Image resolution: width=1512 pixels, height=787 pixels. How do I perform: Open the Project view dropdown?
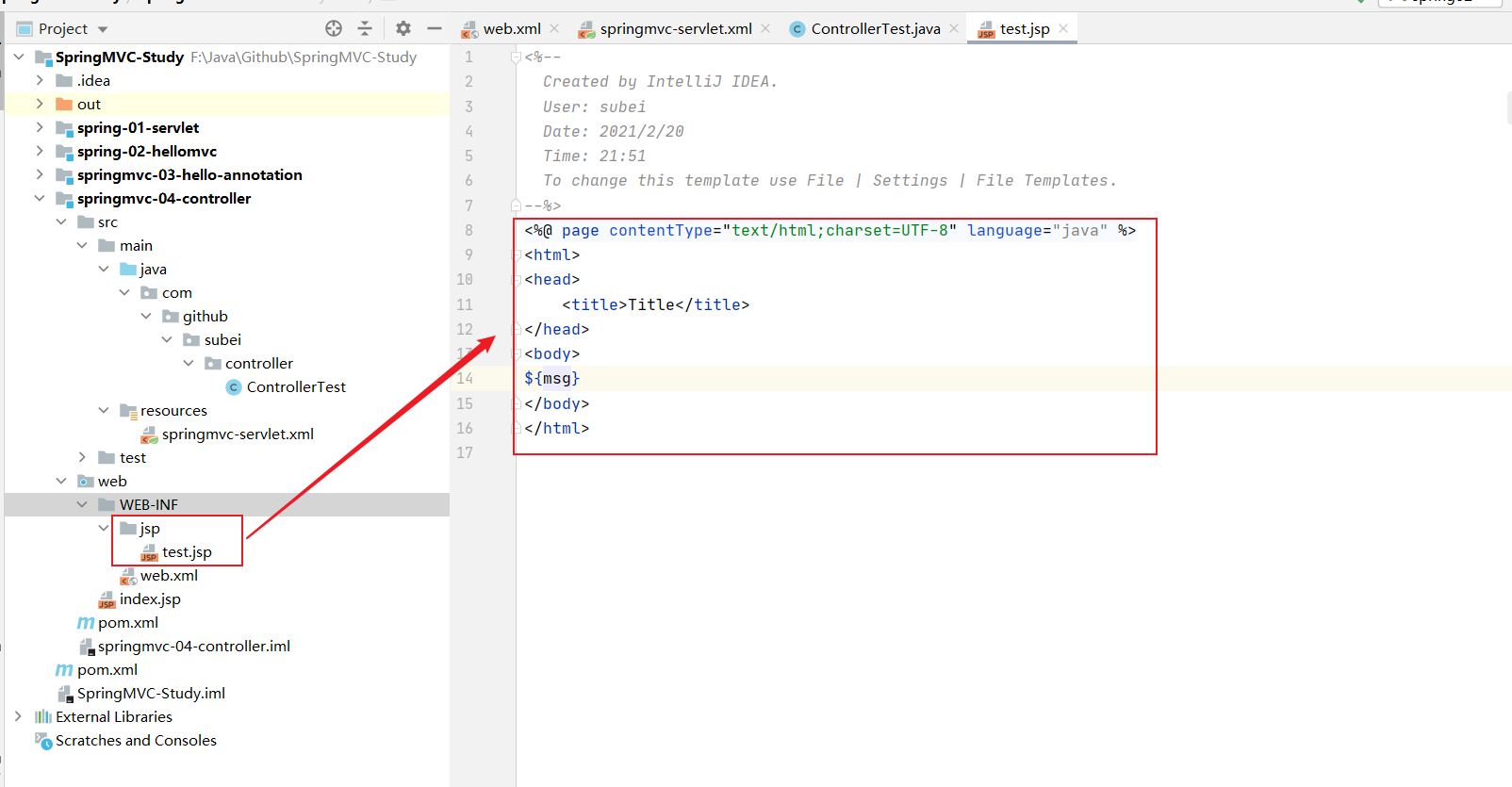tap(103, 29)
